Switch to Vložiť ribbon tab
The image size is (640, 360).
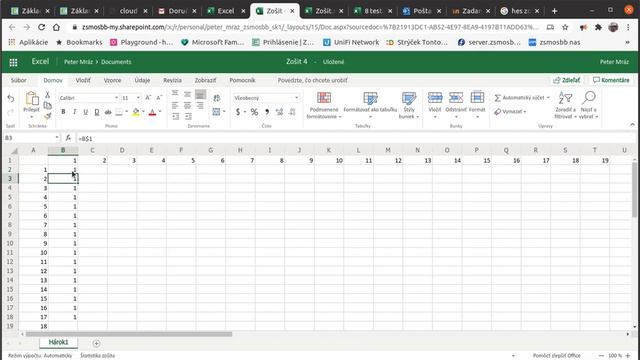pos(83,80)
